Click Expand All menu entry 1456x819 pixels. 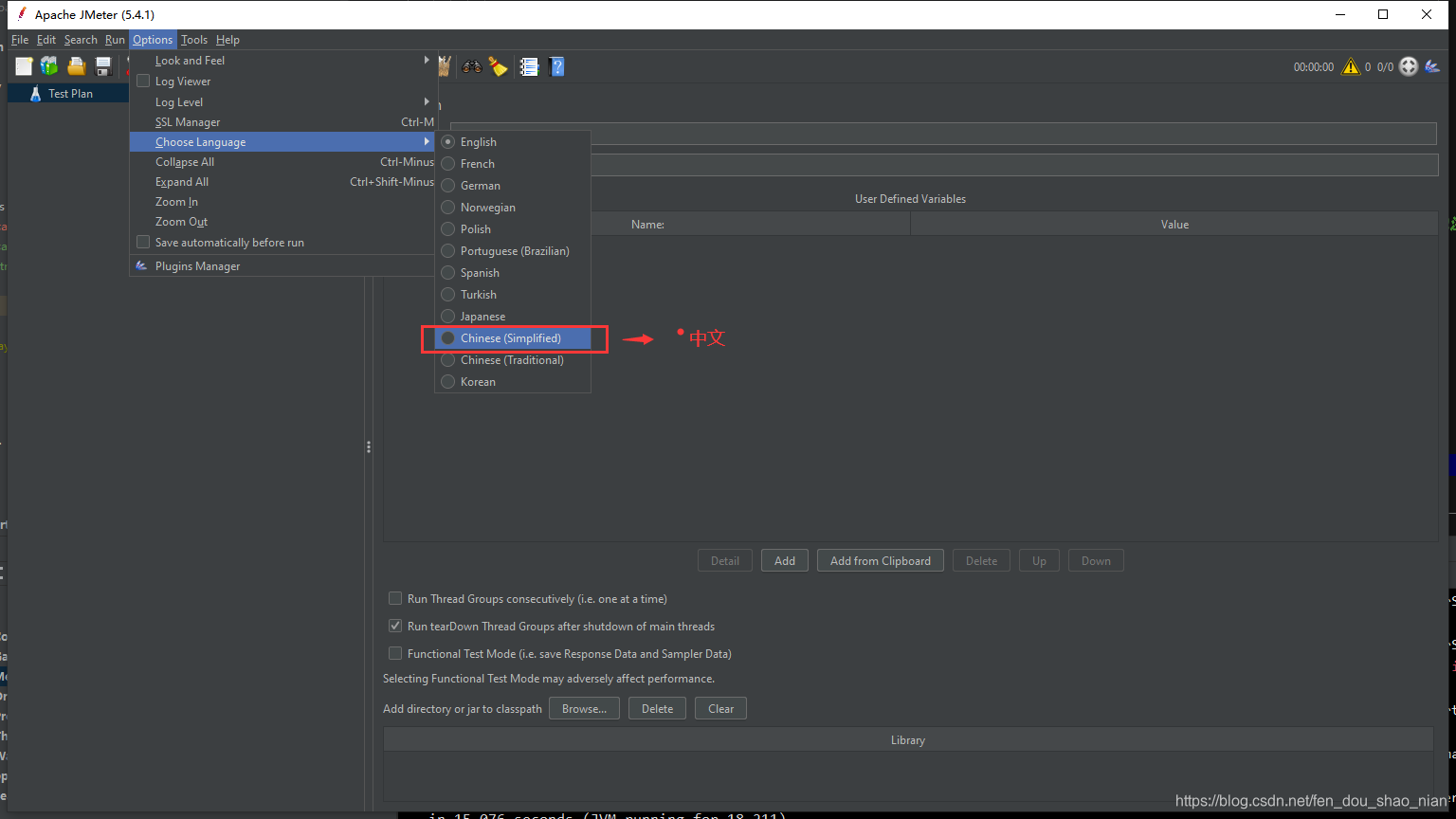click(282, 182)
